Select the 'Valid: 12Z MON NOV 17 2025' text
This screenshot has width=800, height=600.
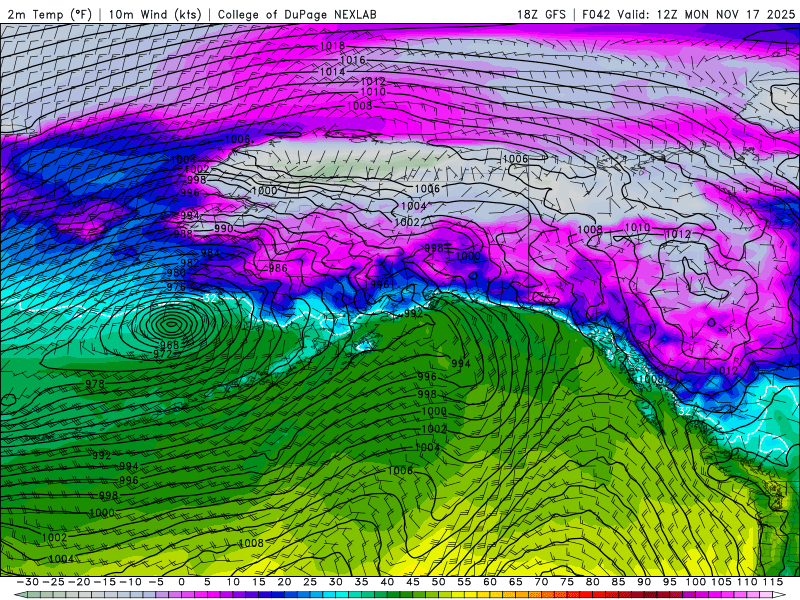tap(706, 14)
